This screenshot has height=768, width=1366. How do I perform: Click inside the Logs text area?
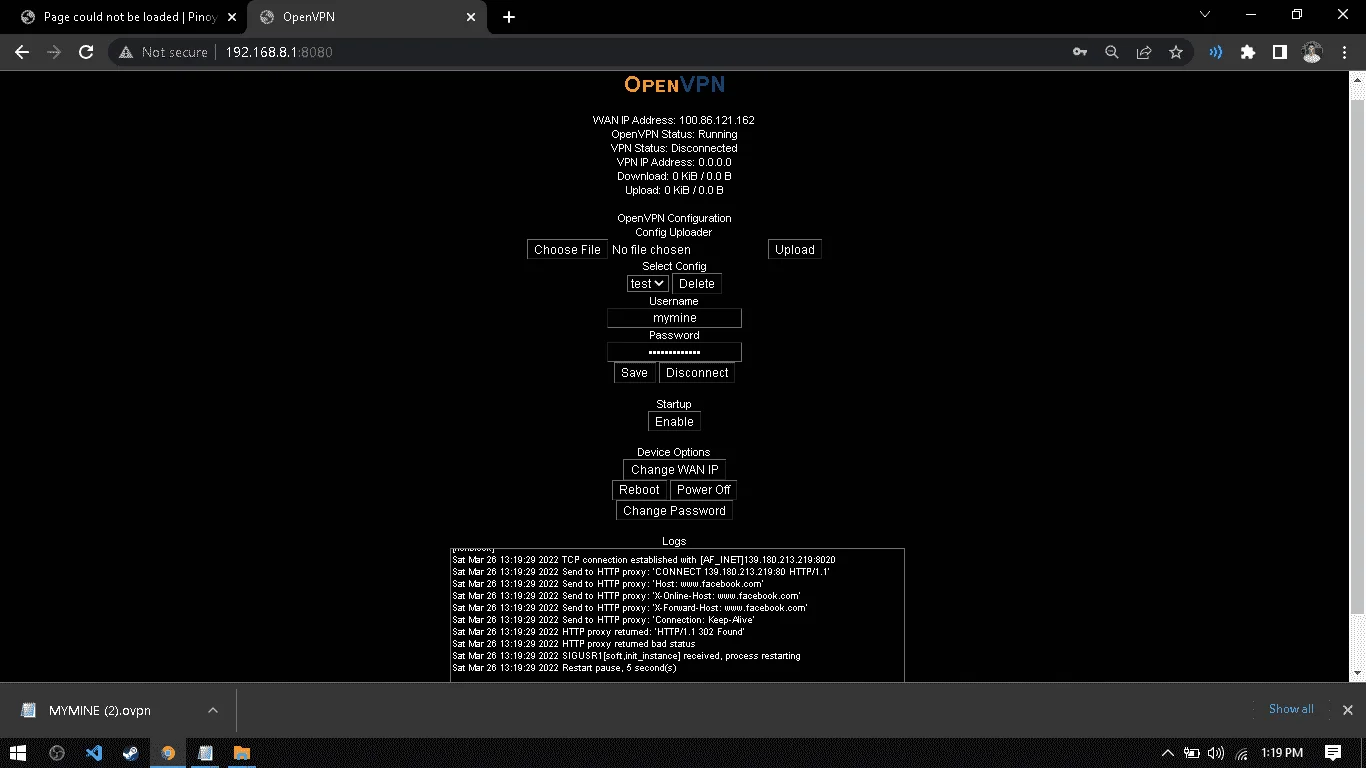[677, 615]
